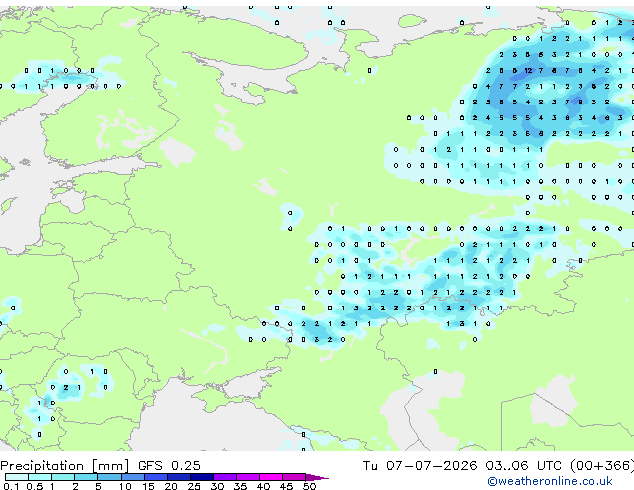Click the 1–2 mm legend color swatch
Screen dimensions: 634x490
[63, 477]
